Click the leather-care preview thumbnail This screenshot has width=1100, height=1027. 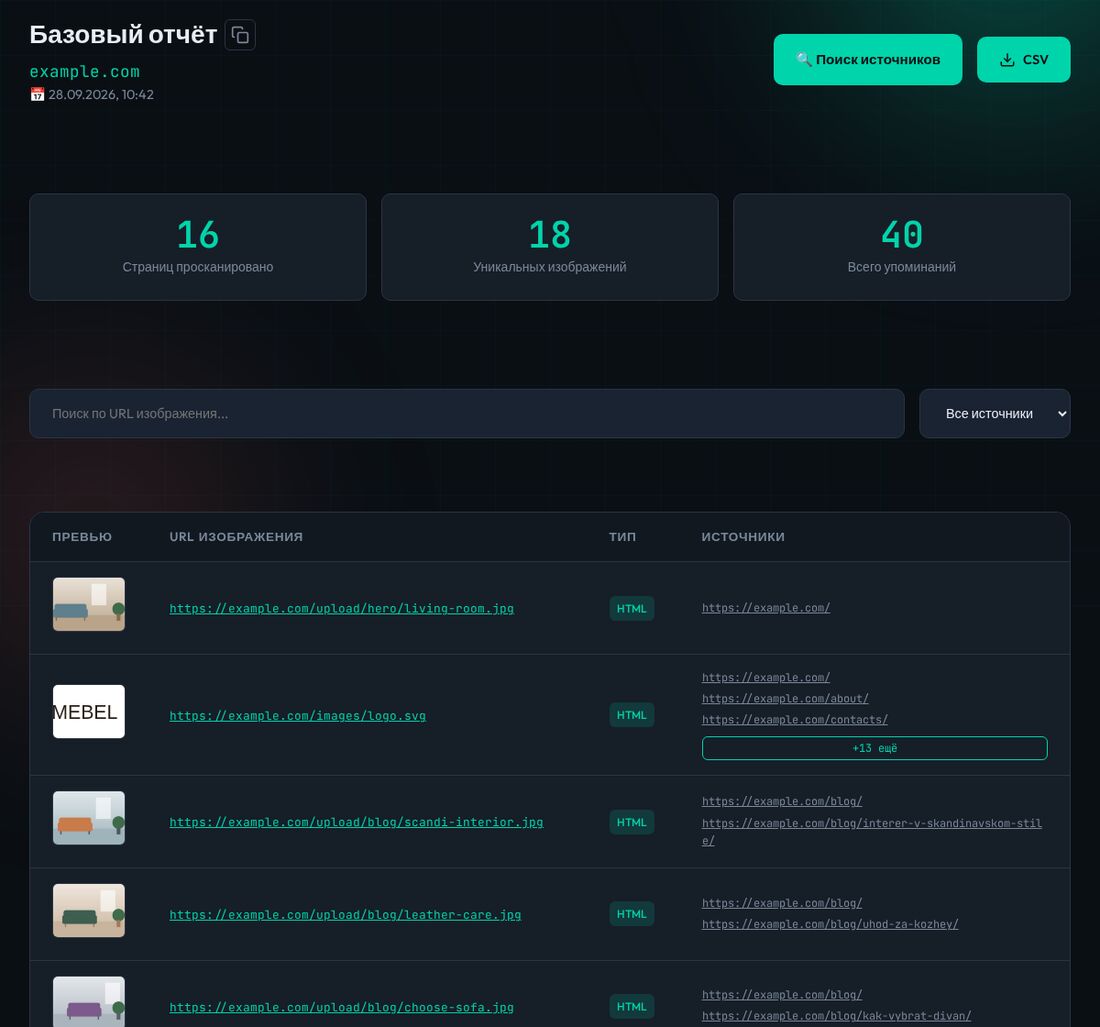[89, 911]
